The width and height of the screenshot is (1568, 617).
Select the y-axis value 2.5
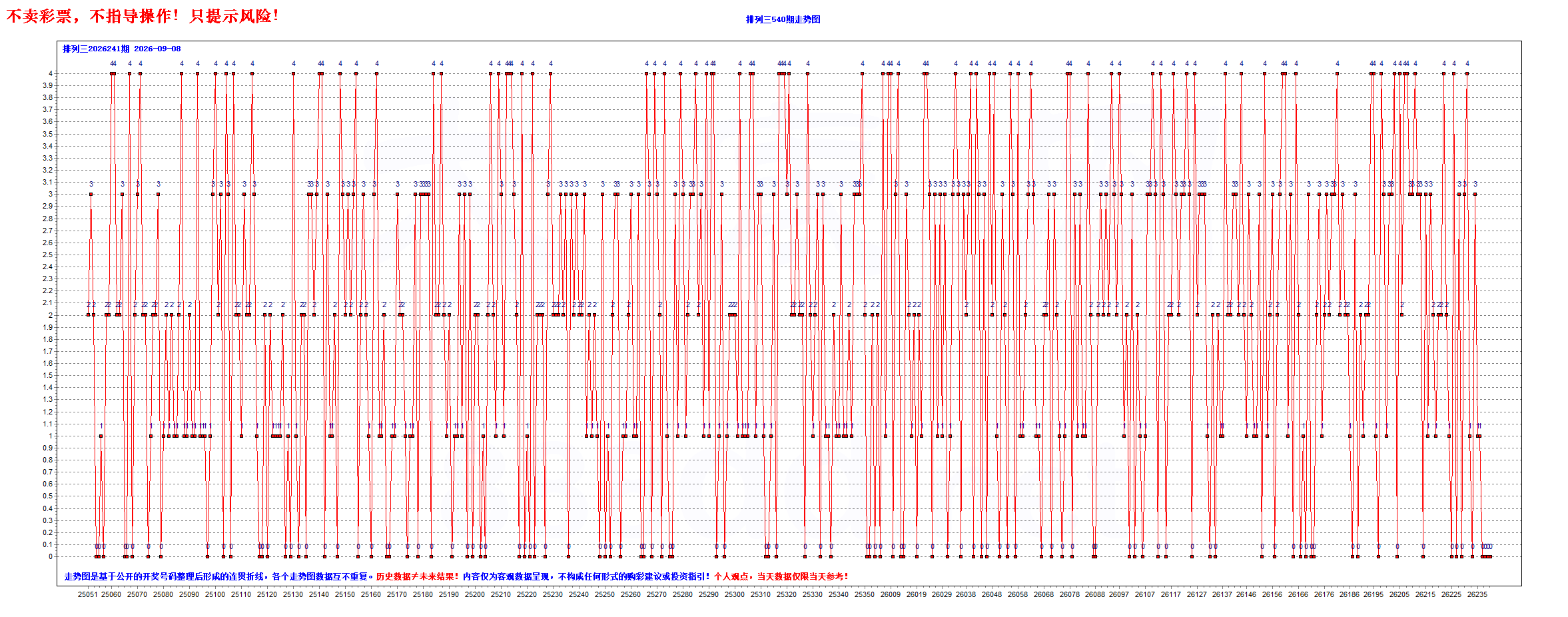tap(48, 255)
